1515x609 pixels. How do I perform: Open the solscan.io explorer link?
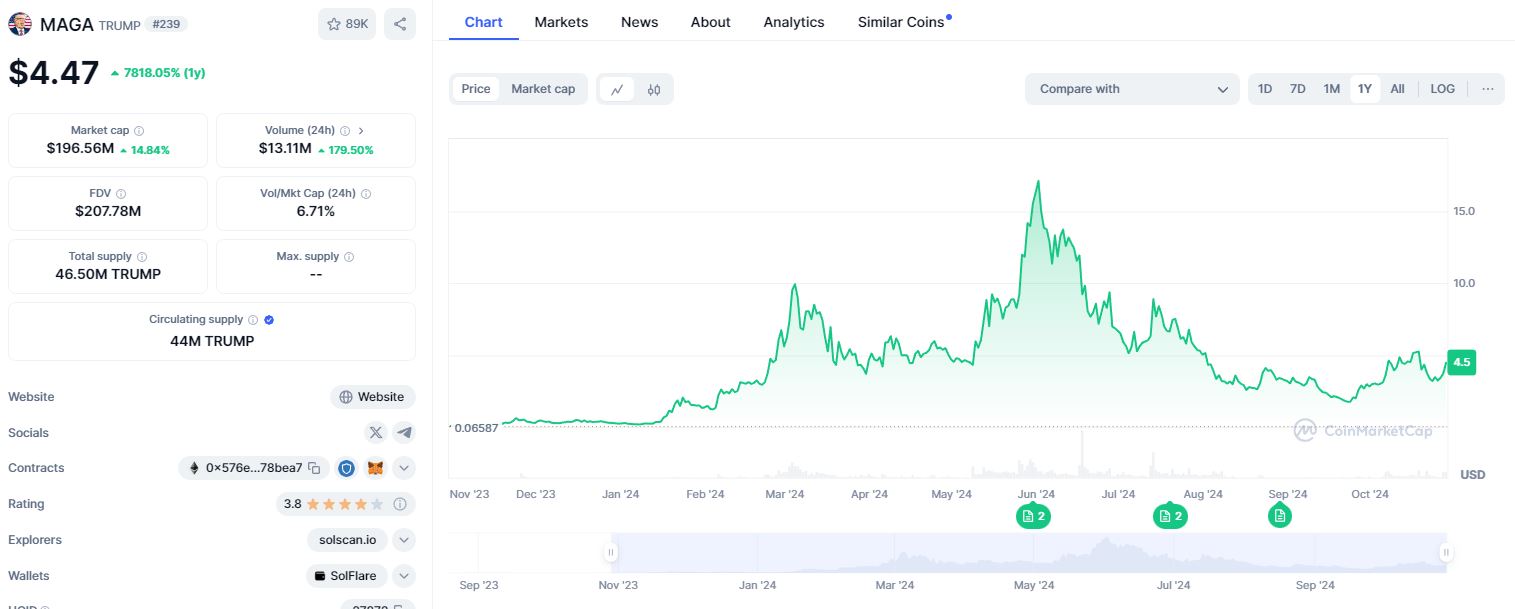point(348,540)
